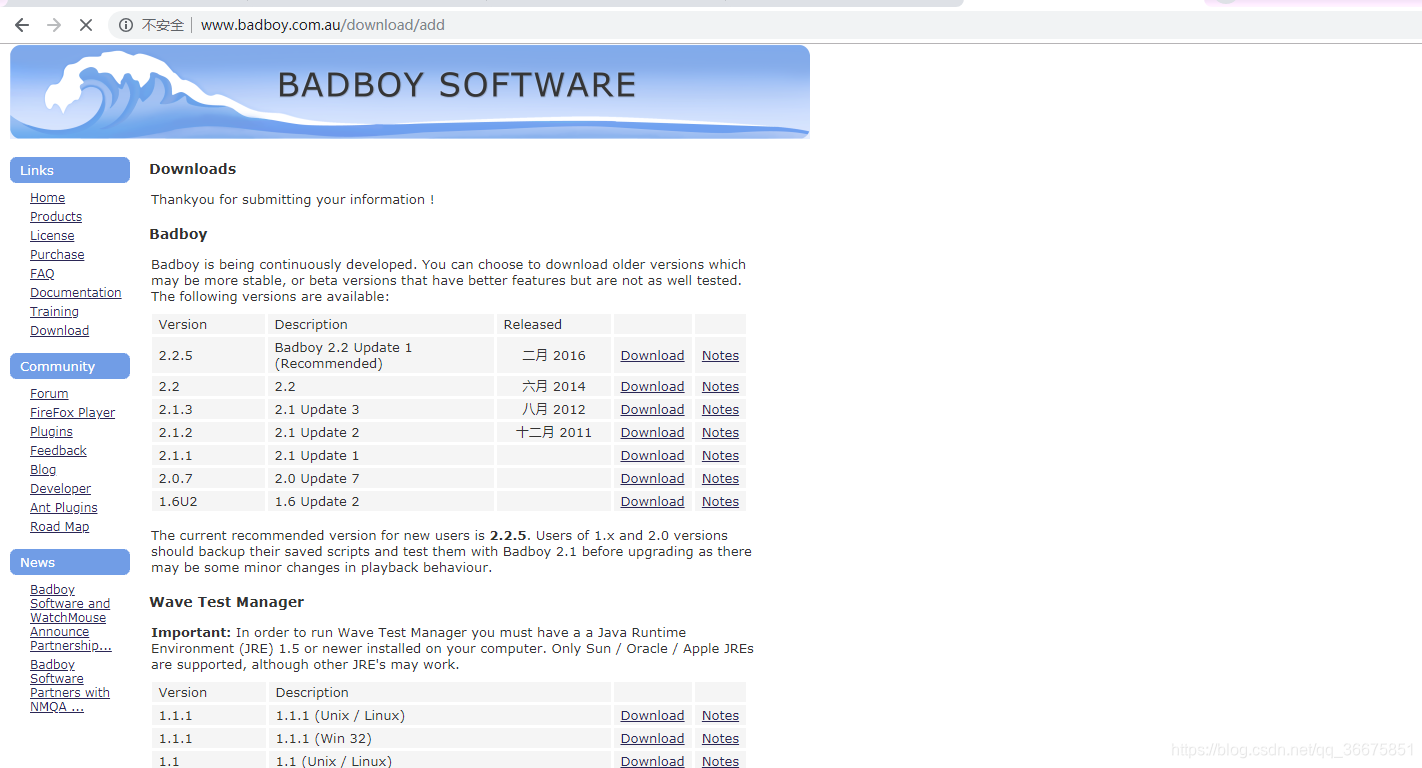
Task: Open Forum link under Community
Action: click(x=49, y=394)
